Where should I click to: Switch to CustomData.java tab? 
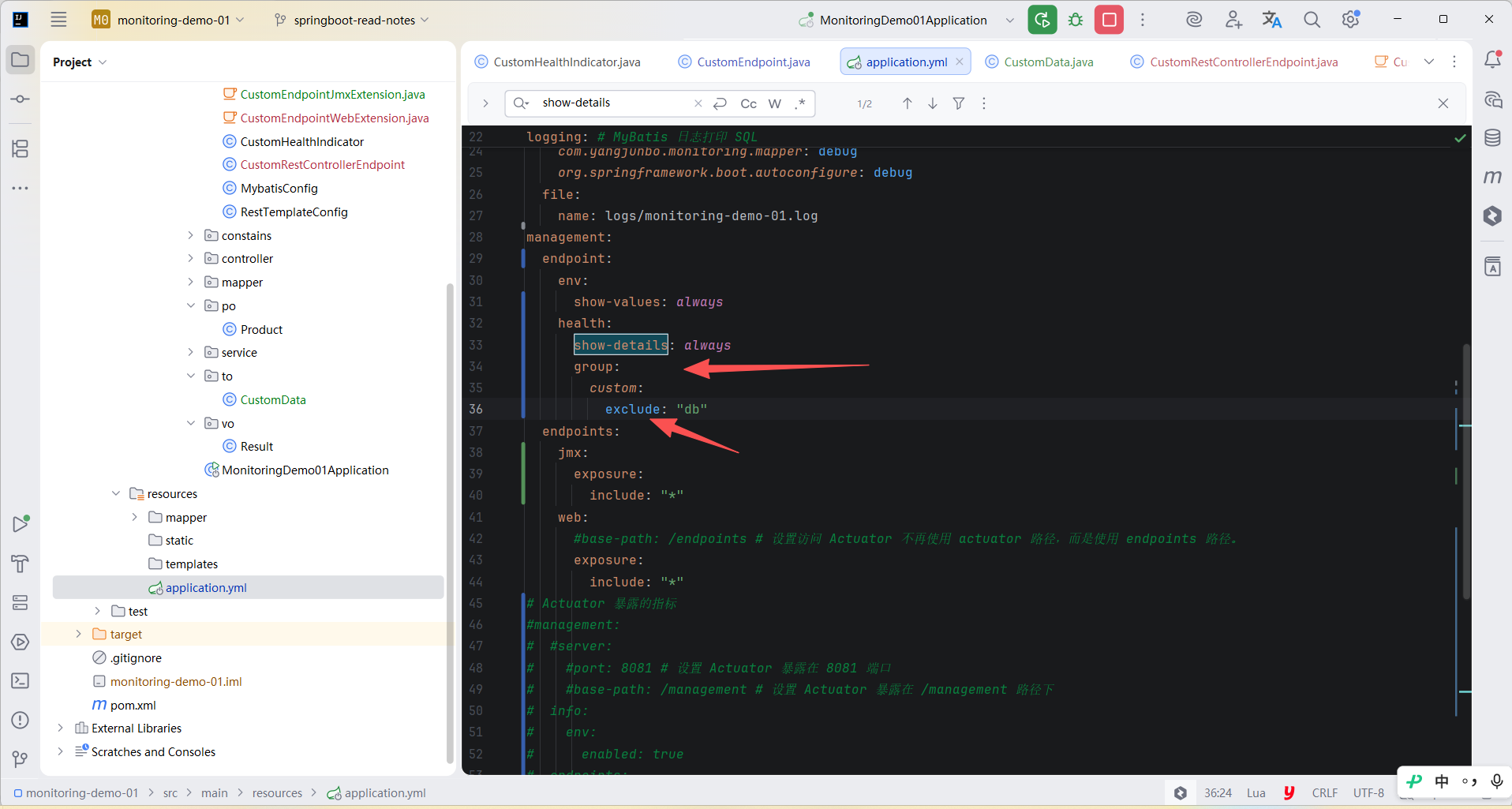point(1039,62)
